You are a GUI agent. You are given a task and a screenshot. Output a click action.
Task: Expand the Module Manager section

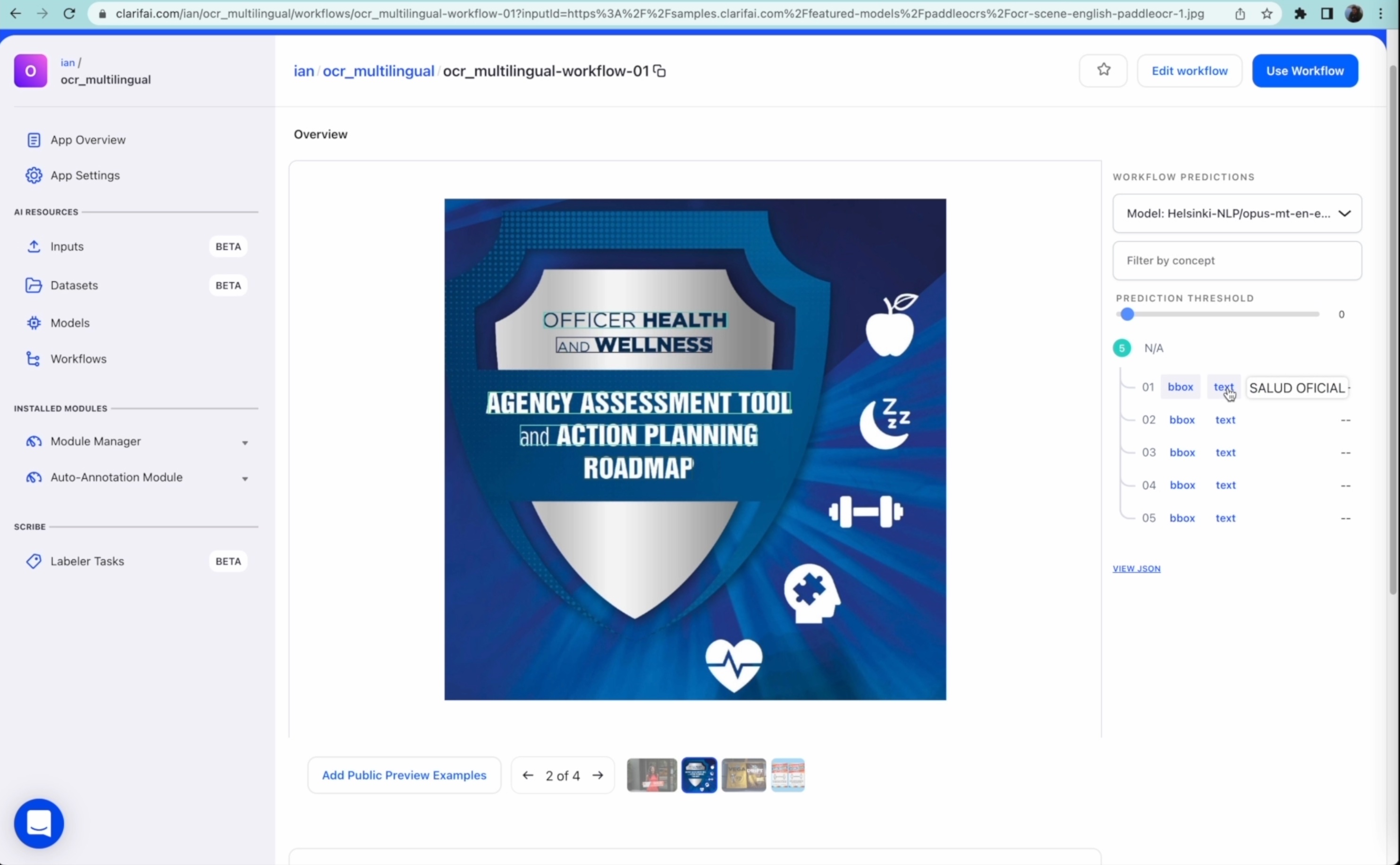point(245,442)
